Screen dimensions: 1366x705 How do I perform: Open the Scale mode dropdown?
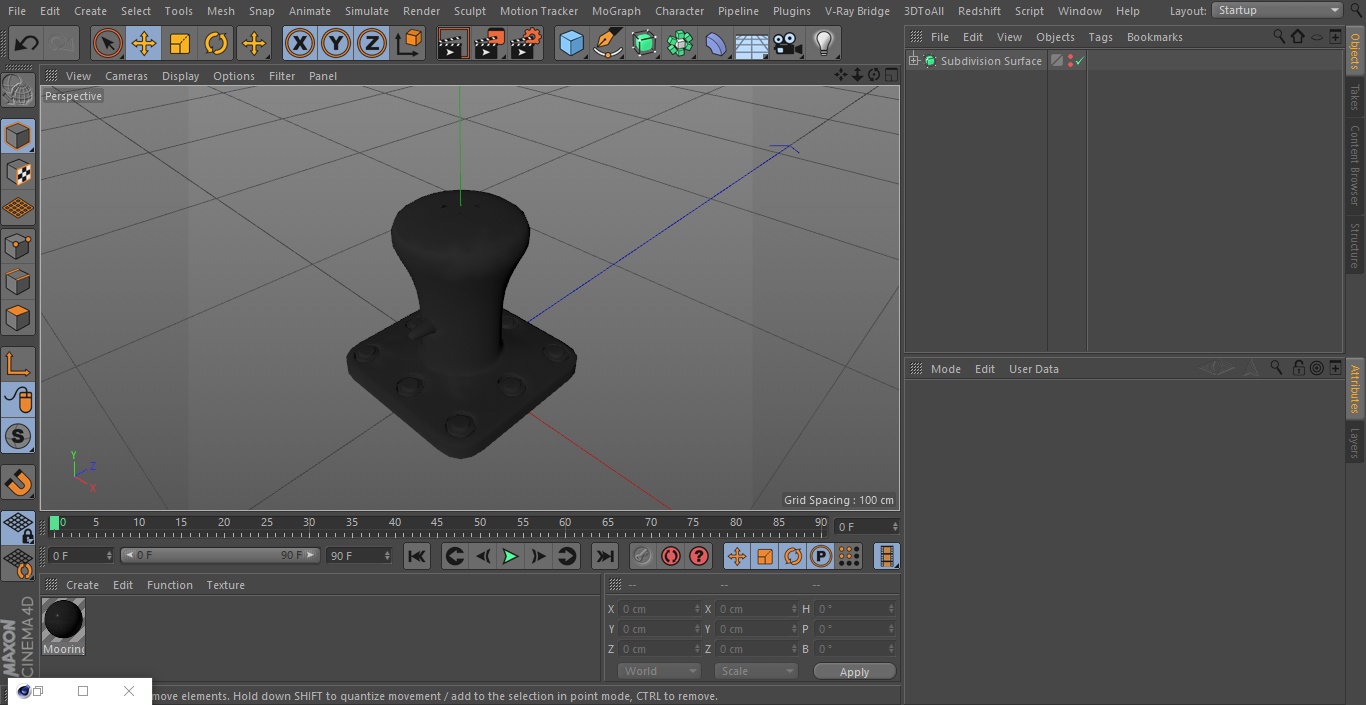[x=756, y=671]
